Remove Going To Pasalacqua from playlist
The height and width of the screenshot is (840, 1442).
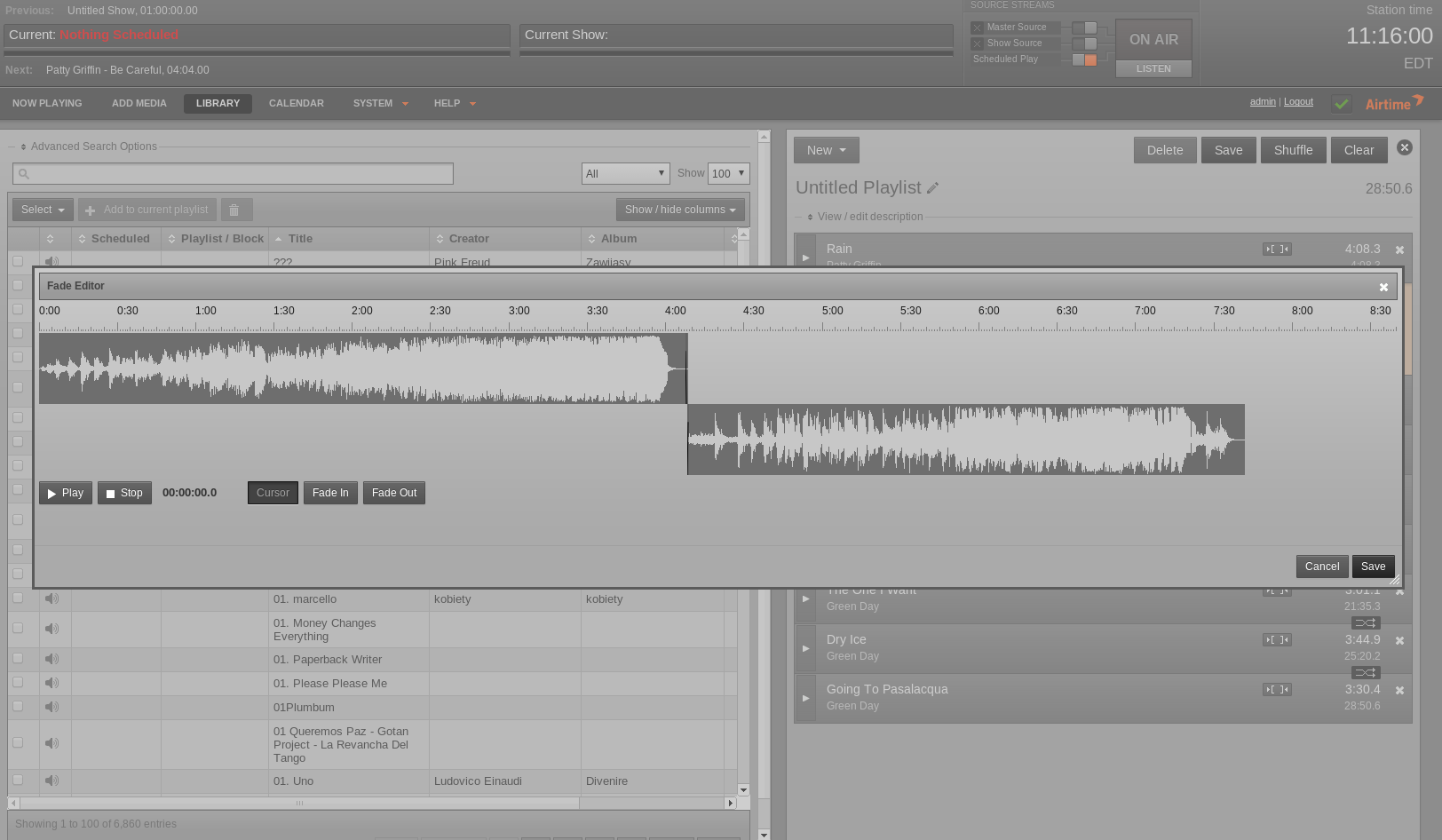pyautogui.click(x=1400, y=691)
